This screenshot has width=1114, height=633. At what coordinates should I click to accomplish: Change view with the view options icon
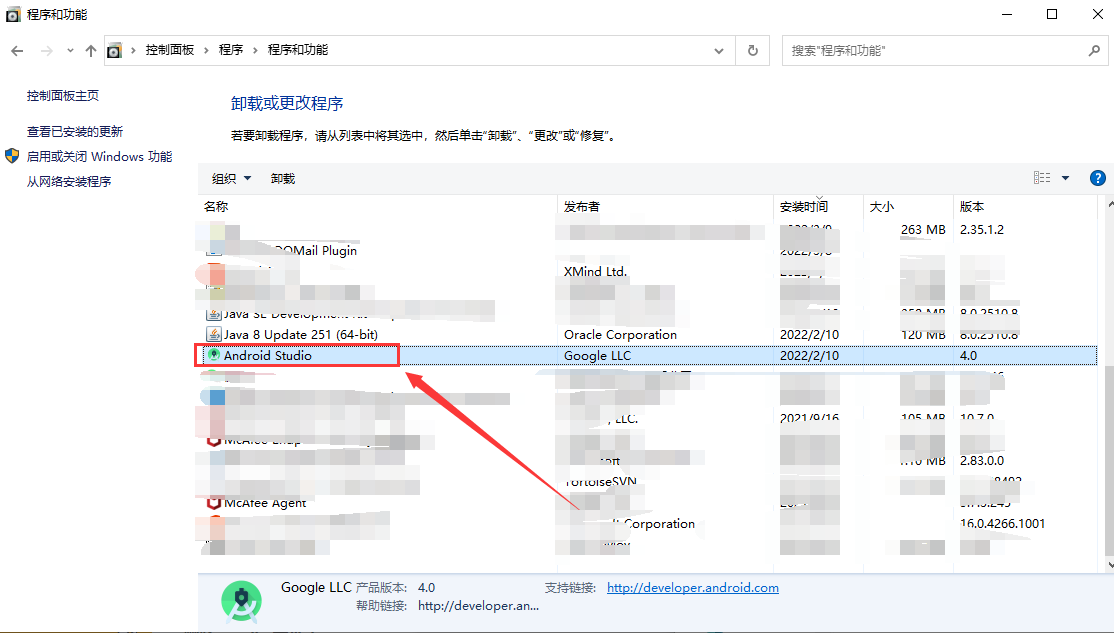[1042, 178]
